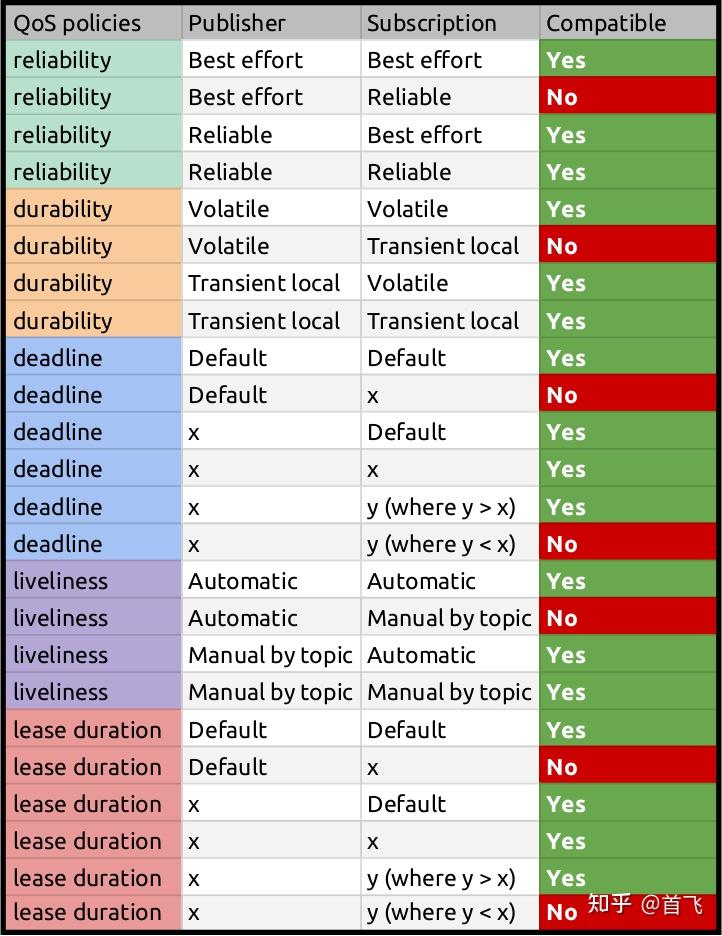Screen dimensions: 722x936
Task: Click Manual by topic subscription in Automatic publisher row
Action: click(x=449, y=618)
